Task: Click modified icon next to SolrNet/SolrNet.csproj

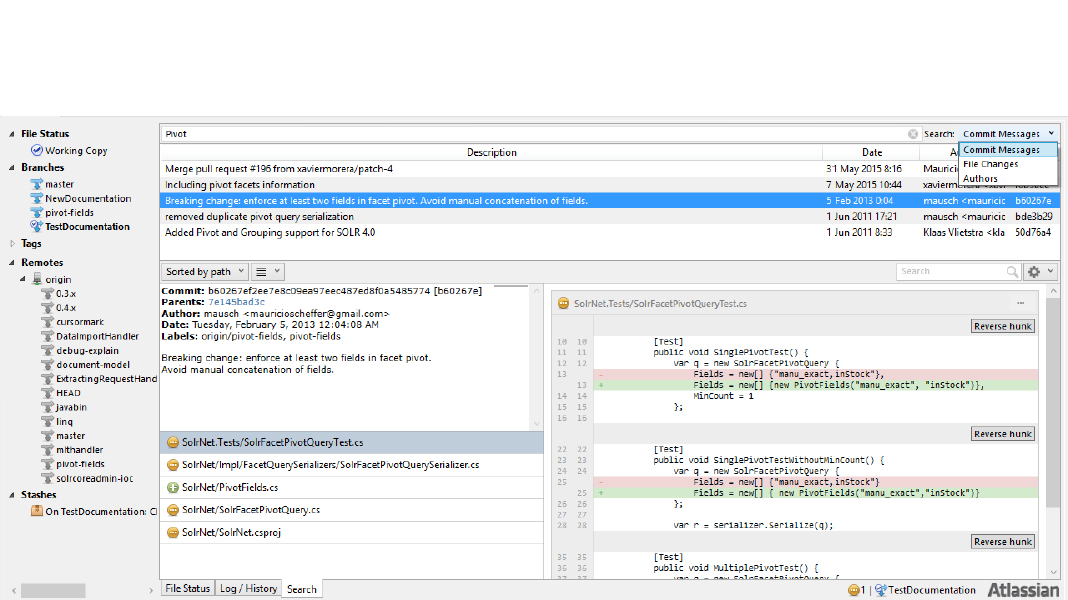Action: 173,533
